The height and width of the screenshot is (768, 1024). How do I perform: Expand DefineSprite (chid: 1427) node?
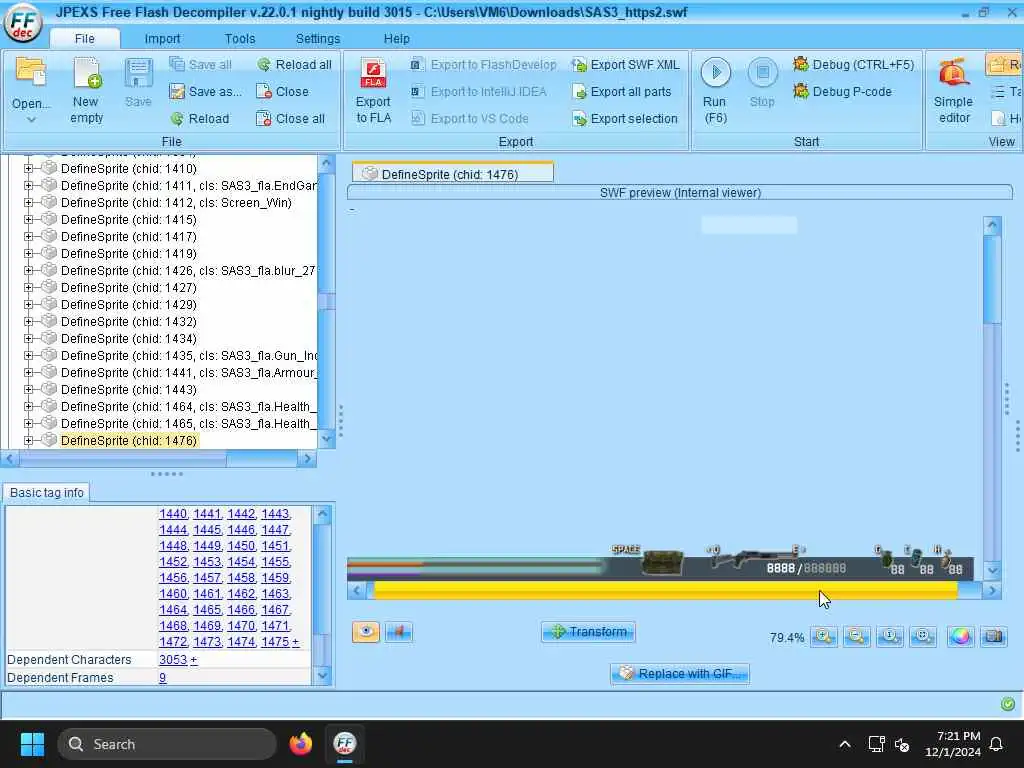click(x=28, y=287)
